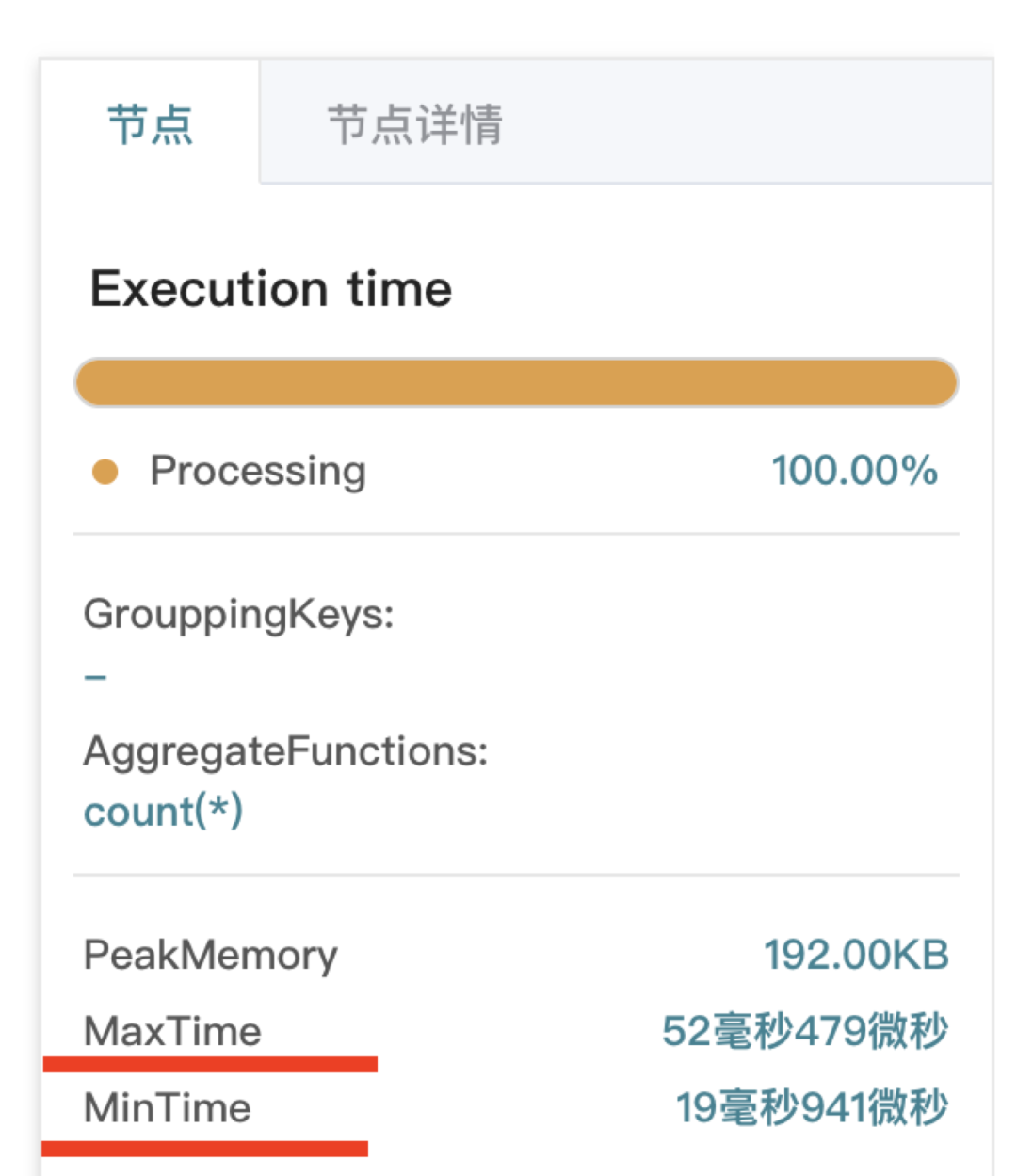Select the MaxTime label
Viewport: 1017px width, 1176px height.
click(x=172, y=1031)
